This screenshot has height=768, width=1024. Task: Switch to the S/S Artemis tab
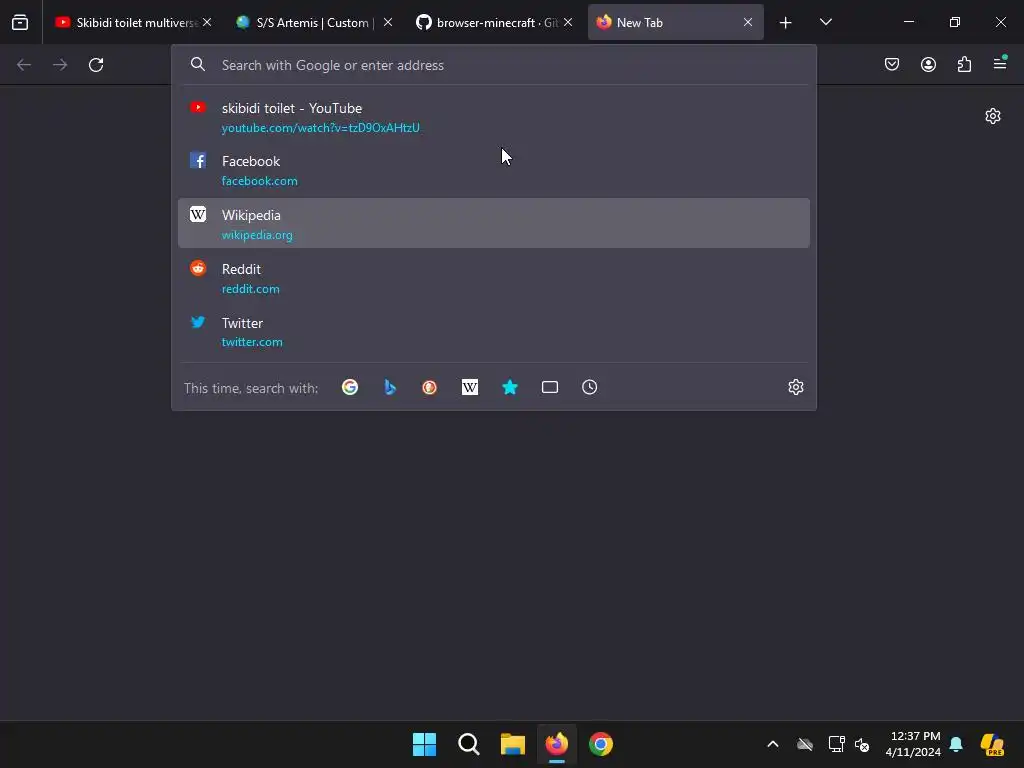[314, 22]
